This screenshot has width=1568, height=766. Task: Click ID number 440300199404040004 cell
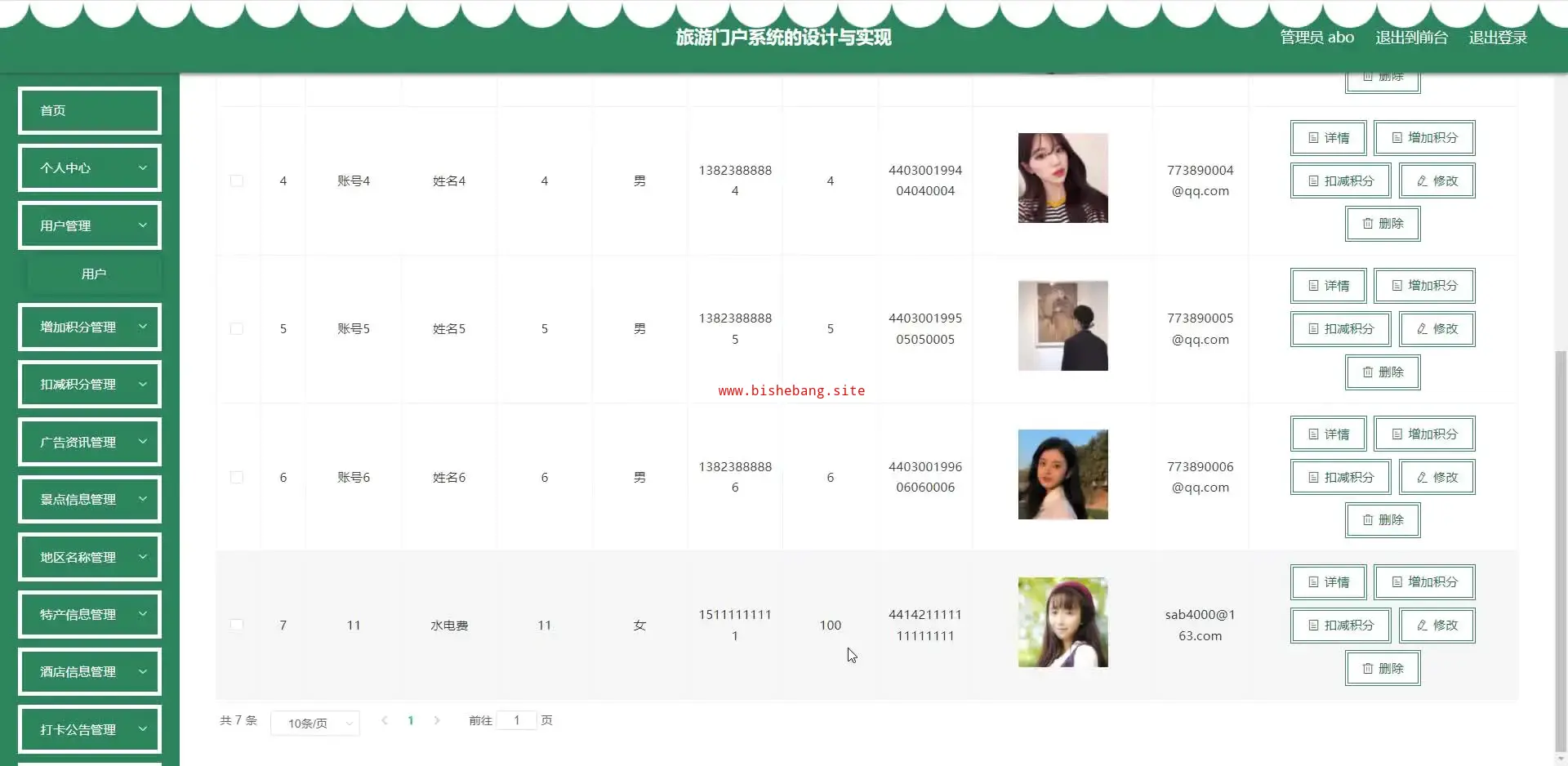click(925, 180)
